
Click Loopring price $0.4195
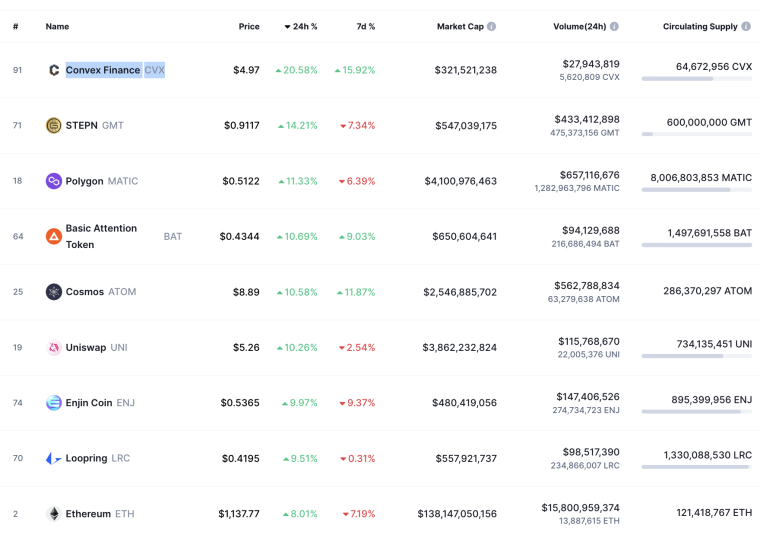[240, 459]
